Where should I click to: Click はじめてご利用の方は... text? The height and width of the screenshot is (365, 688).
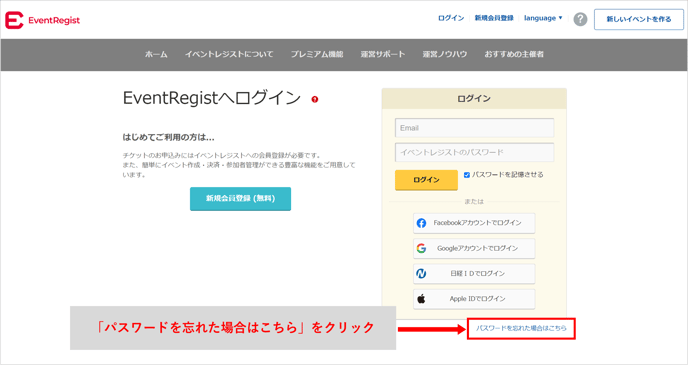pos(168,137)
